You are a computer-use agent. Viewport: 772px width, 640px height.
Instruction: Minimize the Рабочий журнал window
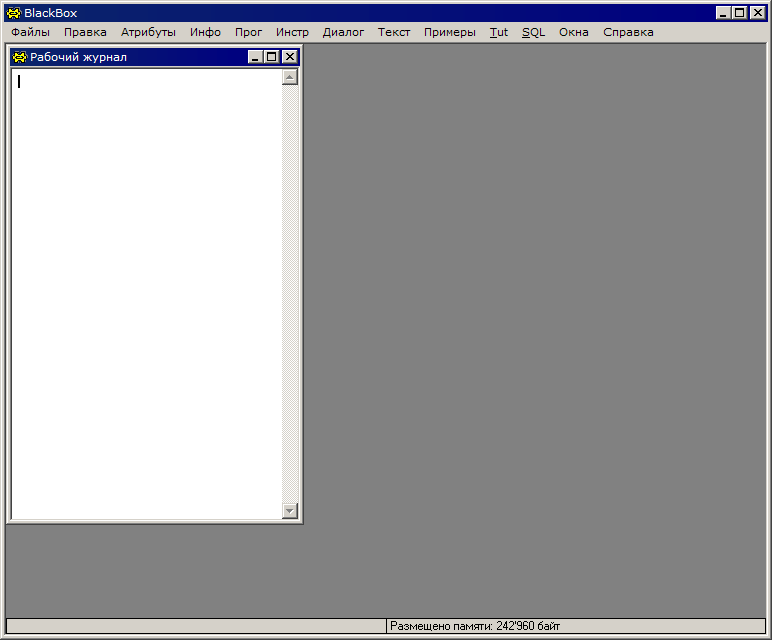[x=255, y=57]
